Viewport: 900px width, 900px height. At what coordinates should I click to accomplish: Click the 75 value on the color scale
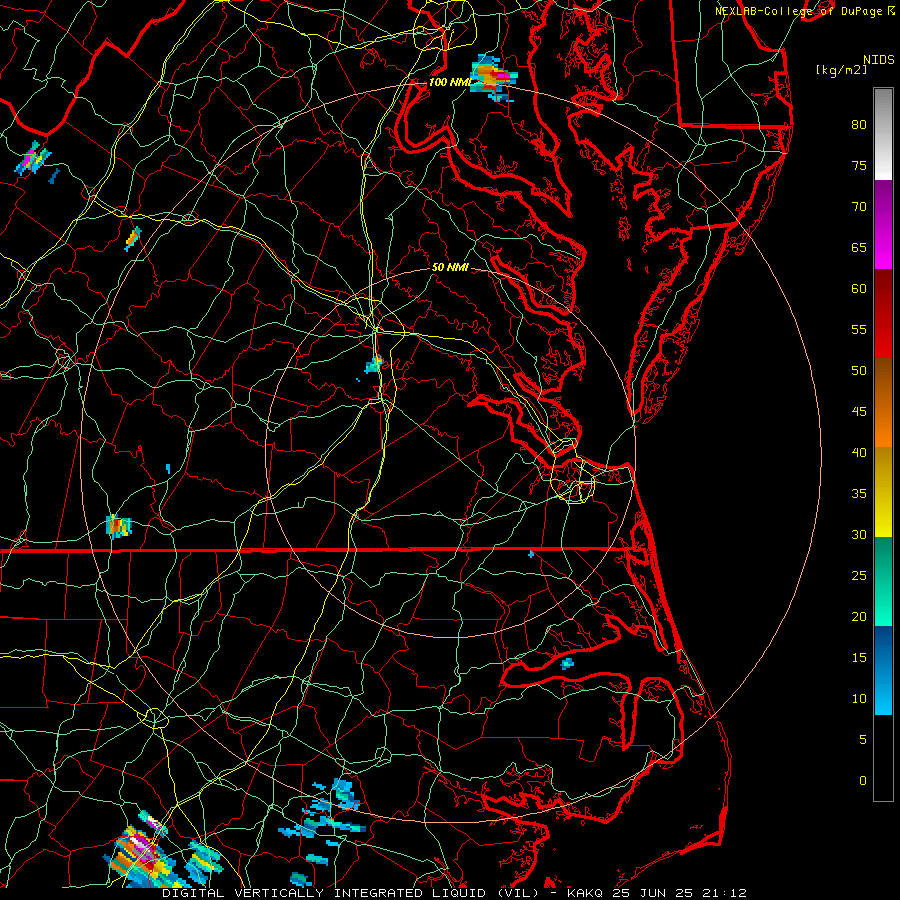pyautogui.click(x=859, y=165)
